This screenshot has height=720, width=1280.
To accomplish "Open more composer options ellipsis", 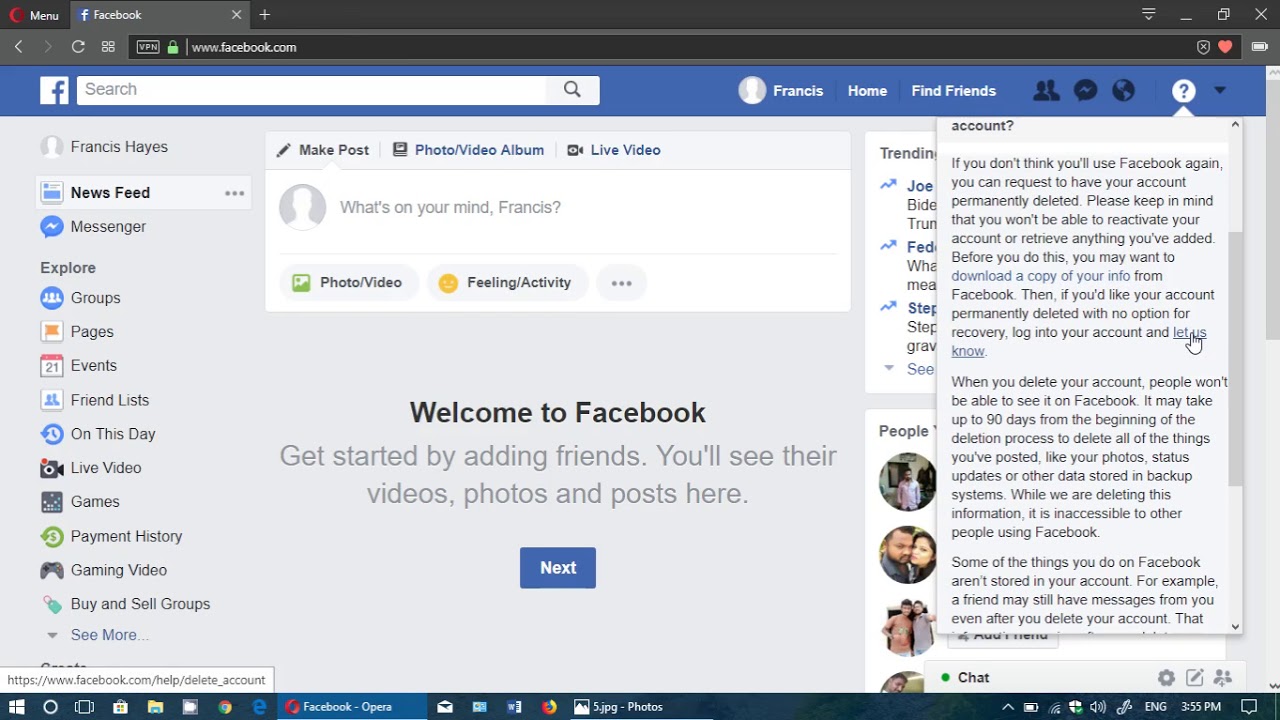I will tap(621, 283).
